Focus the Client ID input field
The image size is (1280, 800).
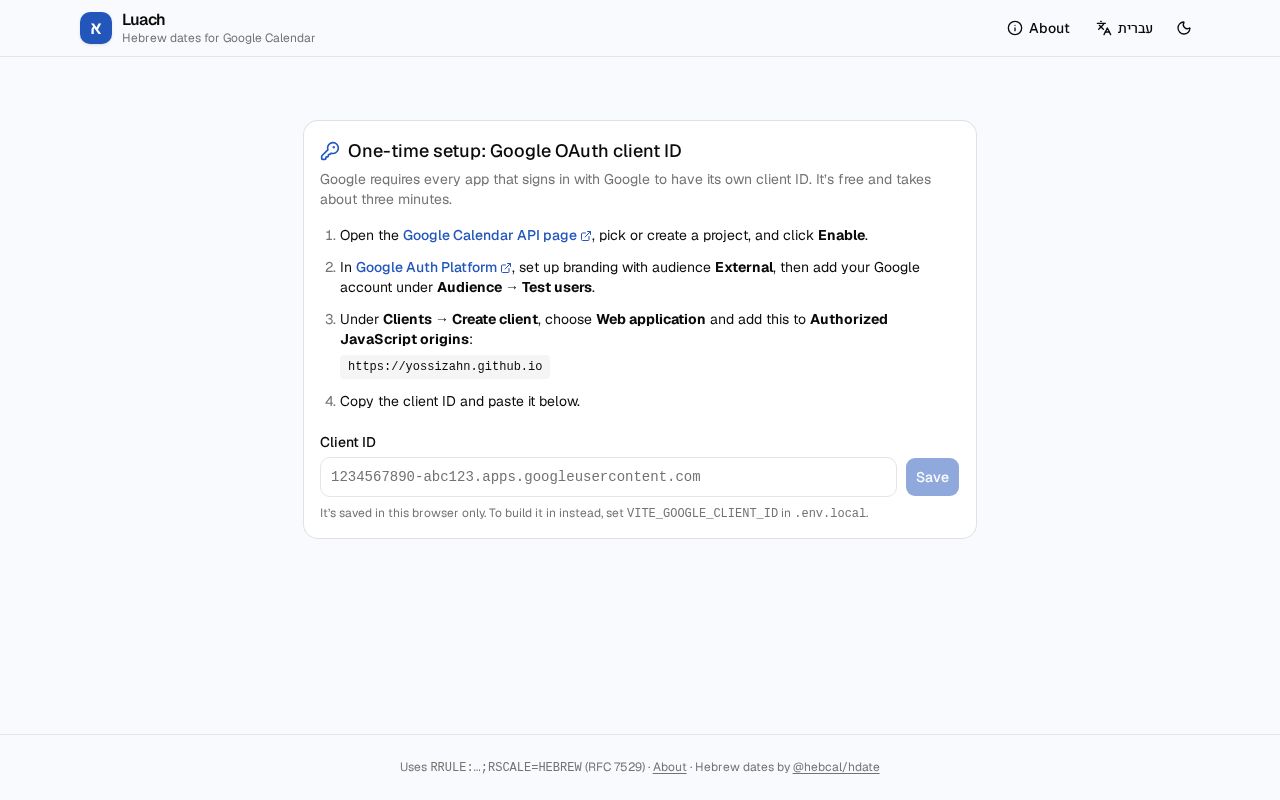608,477
